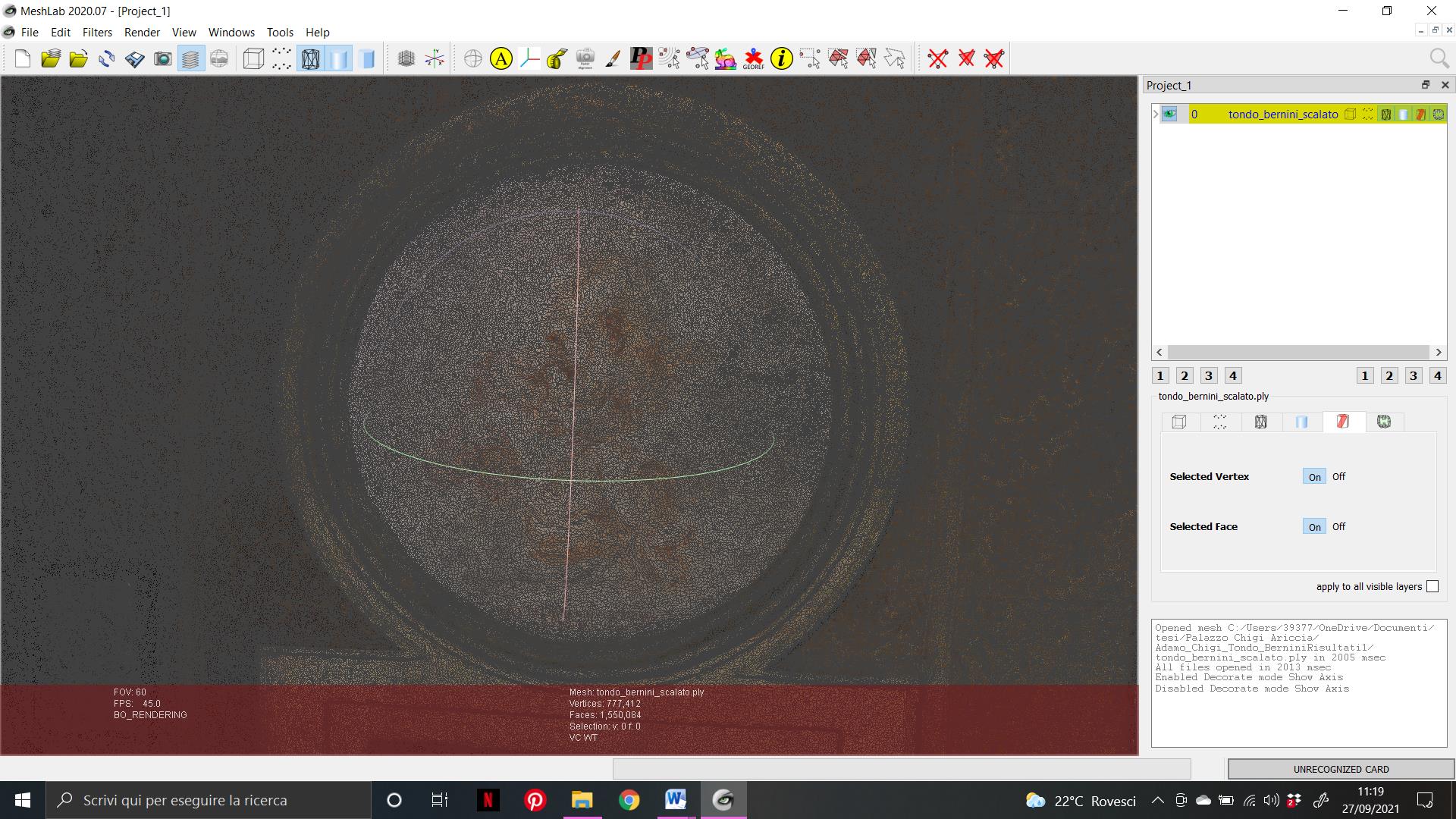The width and height of the screenshot is (1456, 819).
Task: Turn Selected Face Off
Action: coord(1338,527)
